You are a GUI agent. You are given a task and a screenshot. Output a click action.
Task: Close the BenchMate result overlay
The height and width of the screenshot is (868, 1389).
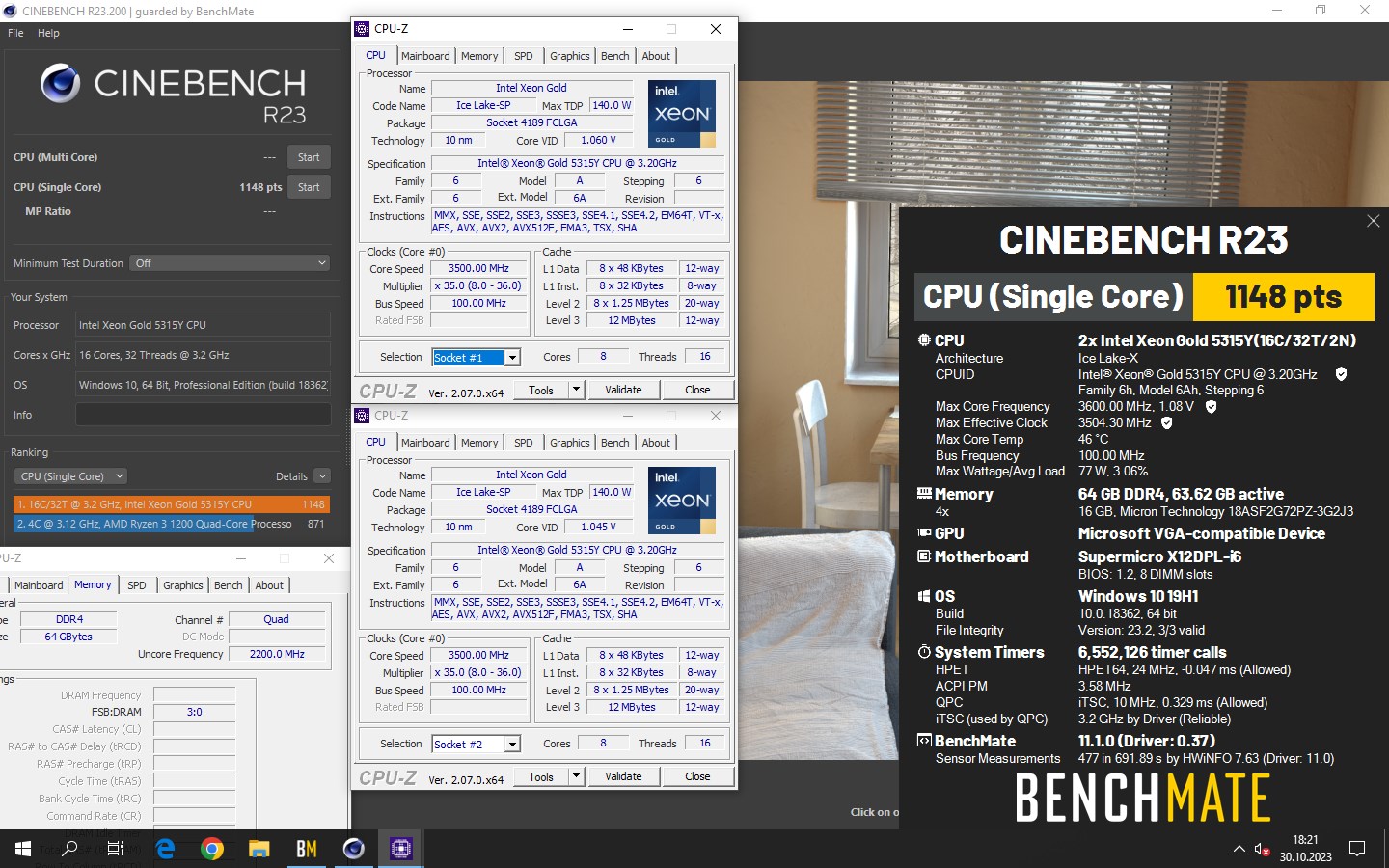[1373, 221]
